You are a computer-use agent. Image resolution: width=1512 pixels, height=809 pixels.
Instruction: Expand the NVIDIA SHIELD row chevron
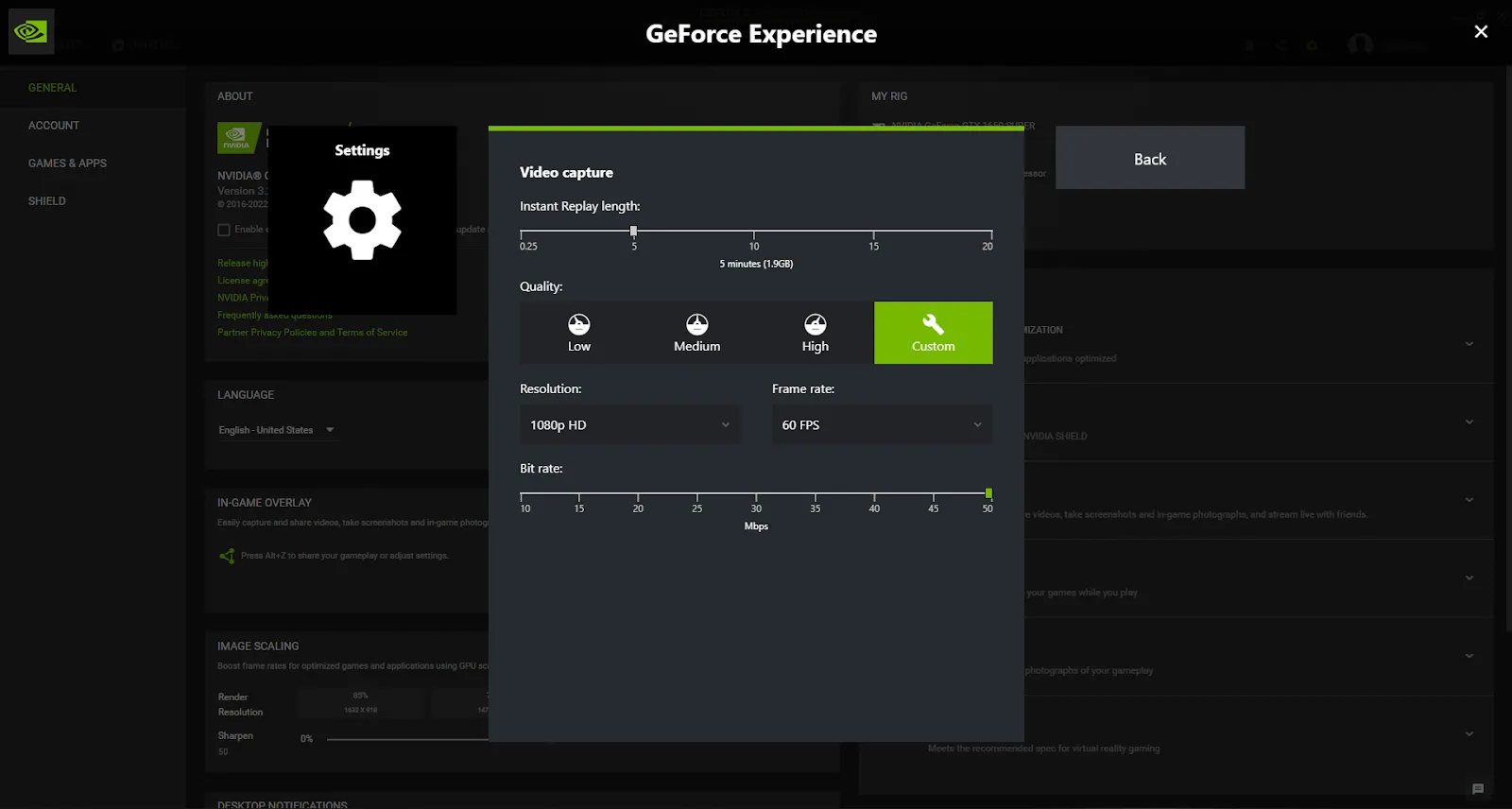click(1469, 422)
